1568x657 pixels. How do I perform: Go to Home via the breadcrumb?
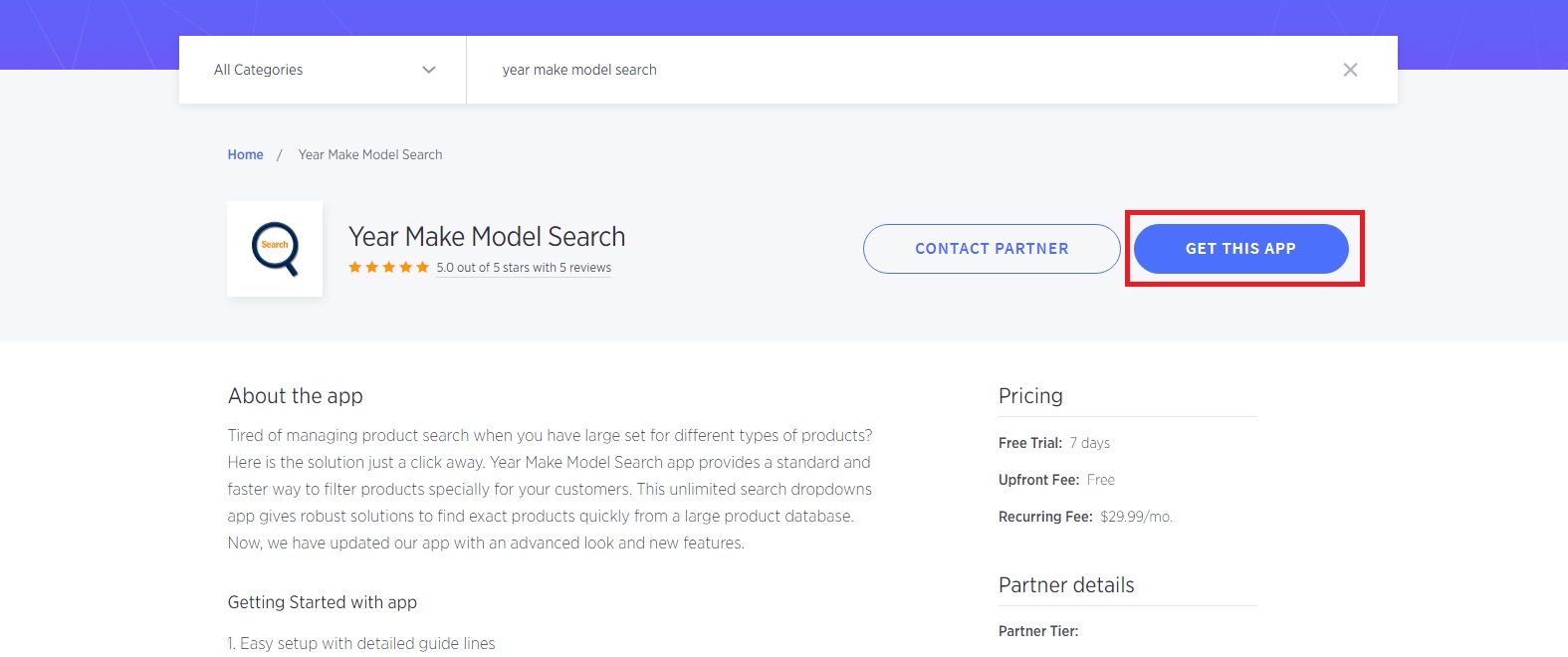pos(245,155)
